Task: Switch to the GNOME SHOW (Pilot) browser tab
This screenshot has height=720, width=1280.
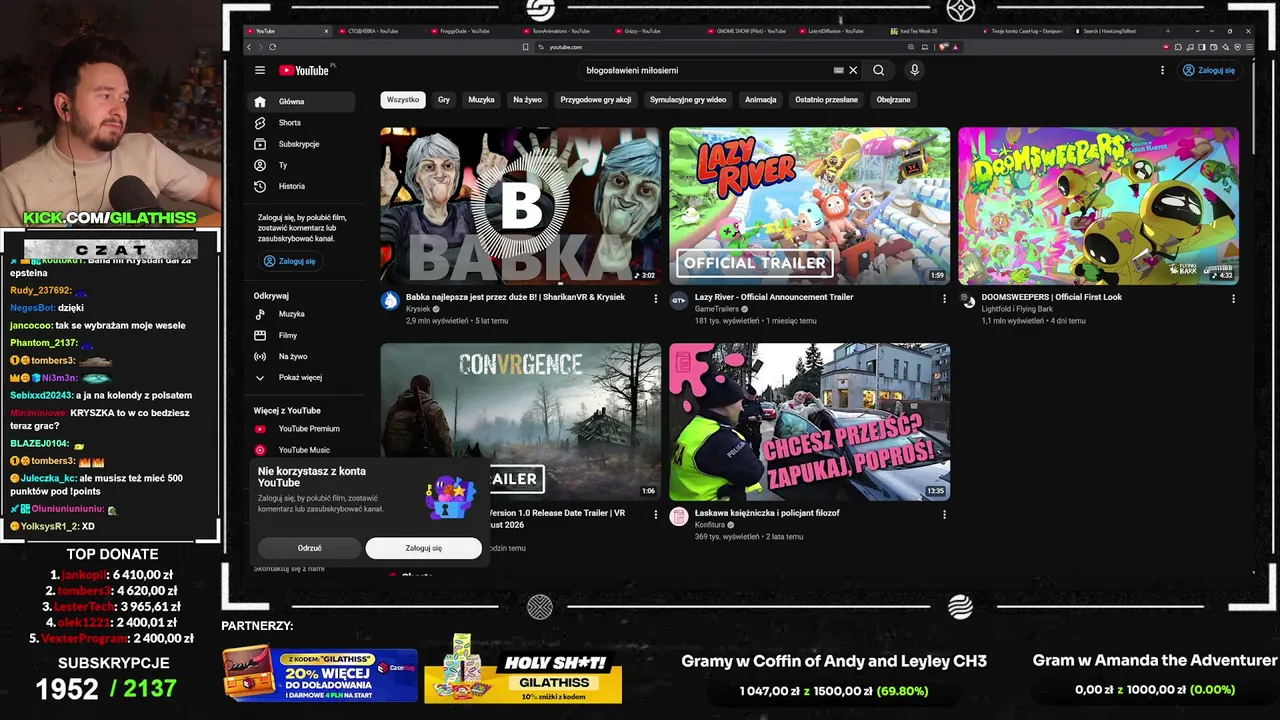Action: (x=749, y=31)
